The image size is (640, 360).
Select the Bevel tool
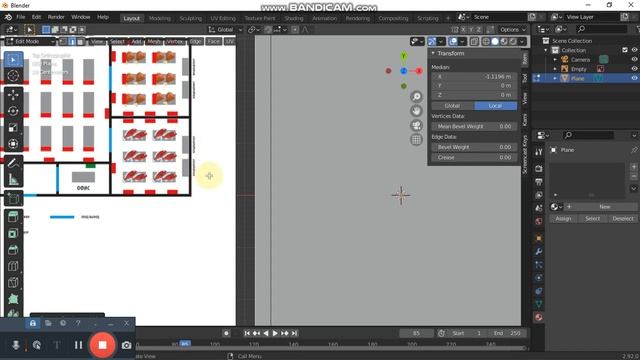[13, 250]
